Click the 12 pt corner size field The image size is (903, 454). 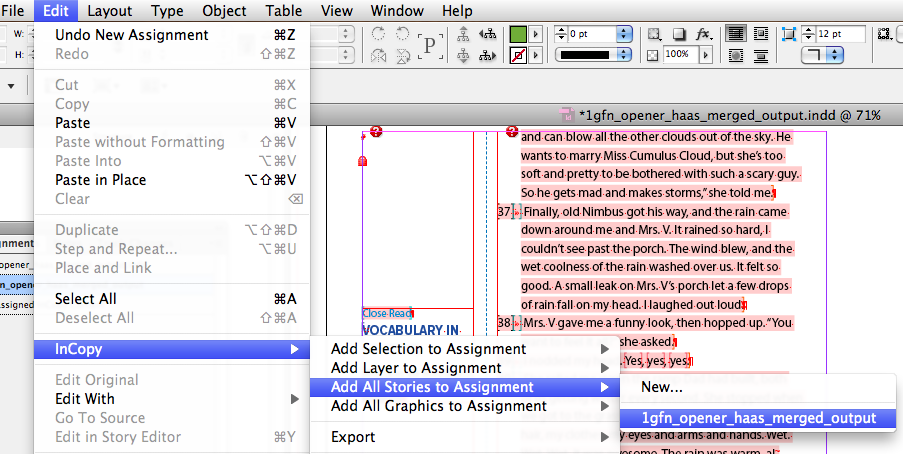(x=840, y=34)
